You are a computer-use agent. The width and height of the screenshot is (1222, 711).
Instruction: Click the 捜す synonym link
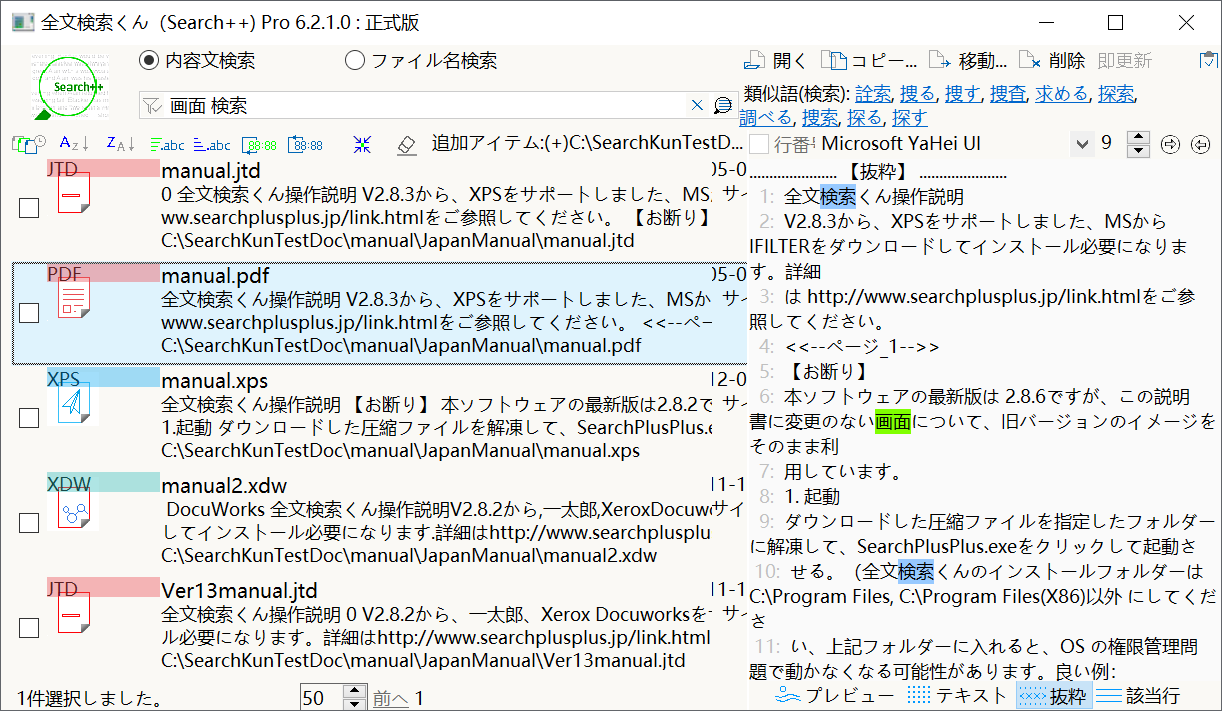[963, 94]
